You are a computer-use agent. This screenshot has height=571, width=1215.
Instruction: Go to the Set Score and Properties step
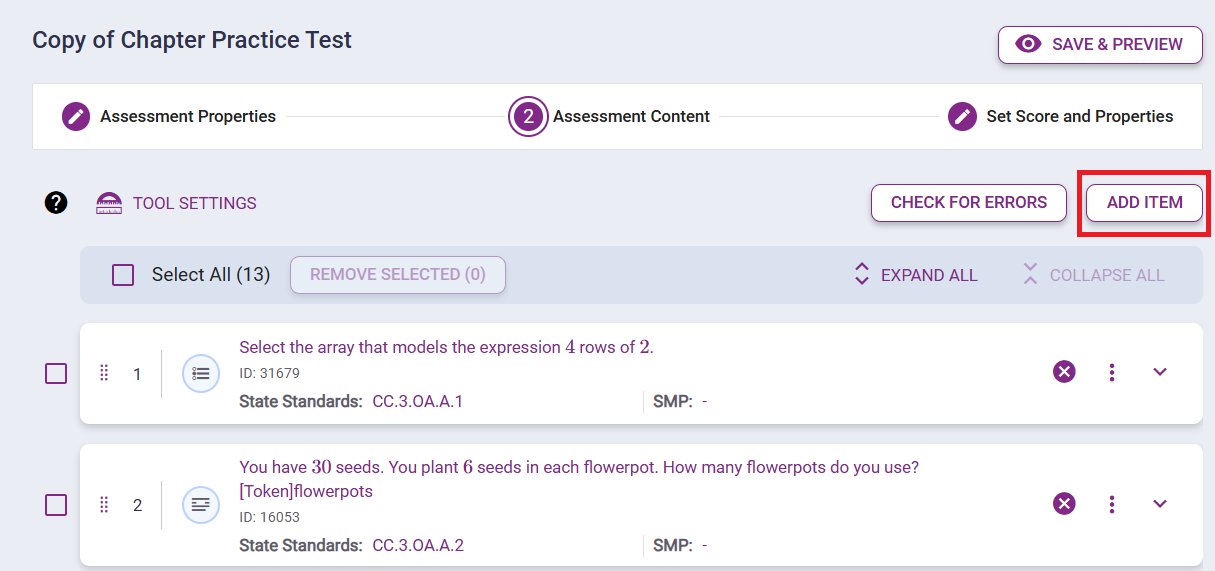tap(1061, 117)
